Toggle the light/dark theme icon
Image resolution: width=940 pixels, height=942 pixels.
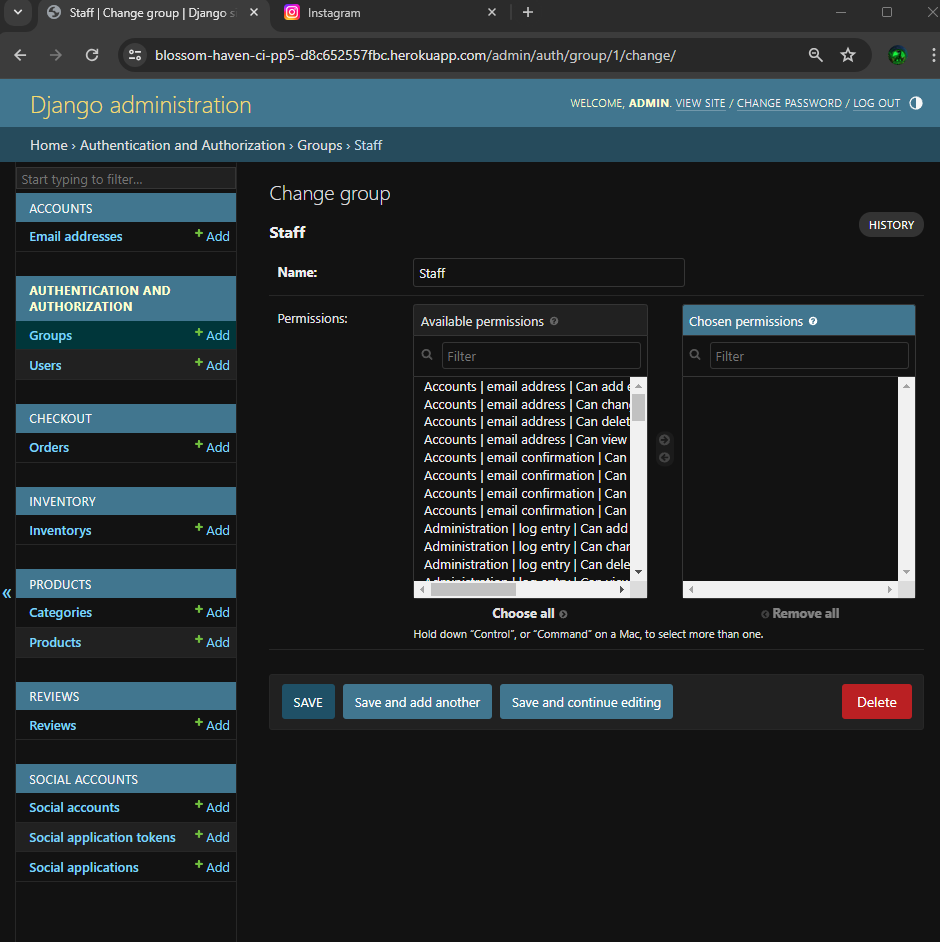915,103
